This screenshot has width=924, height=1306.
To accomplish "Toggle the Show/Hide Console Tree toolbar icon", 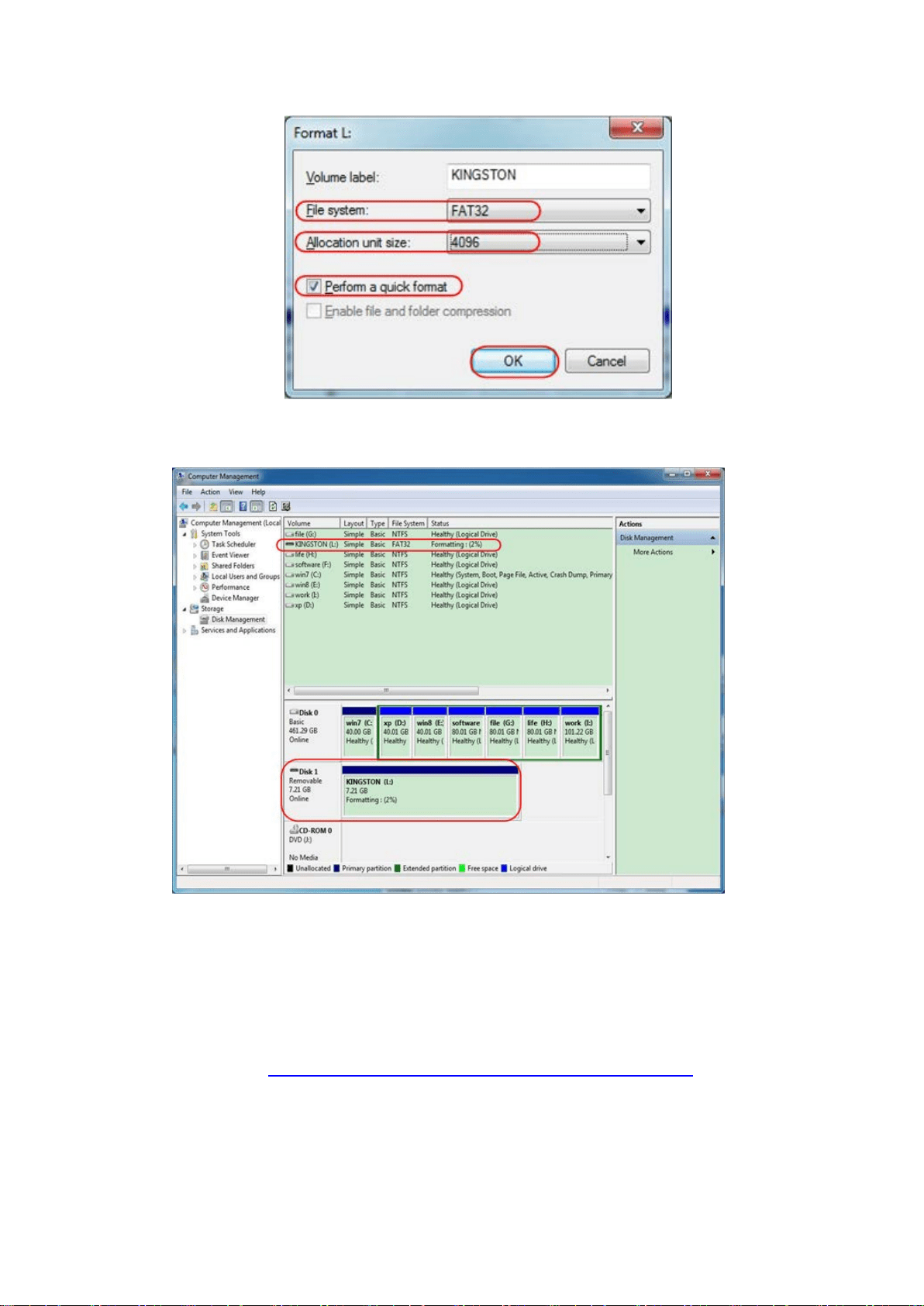I will click(226, 506).
